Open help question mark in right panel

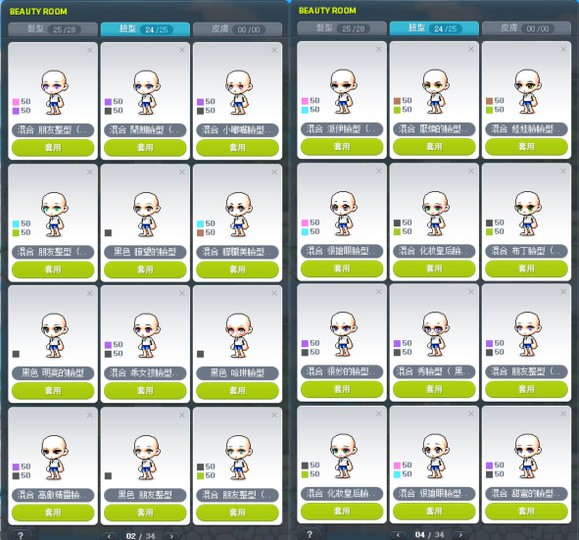click(309, 534)
